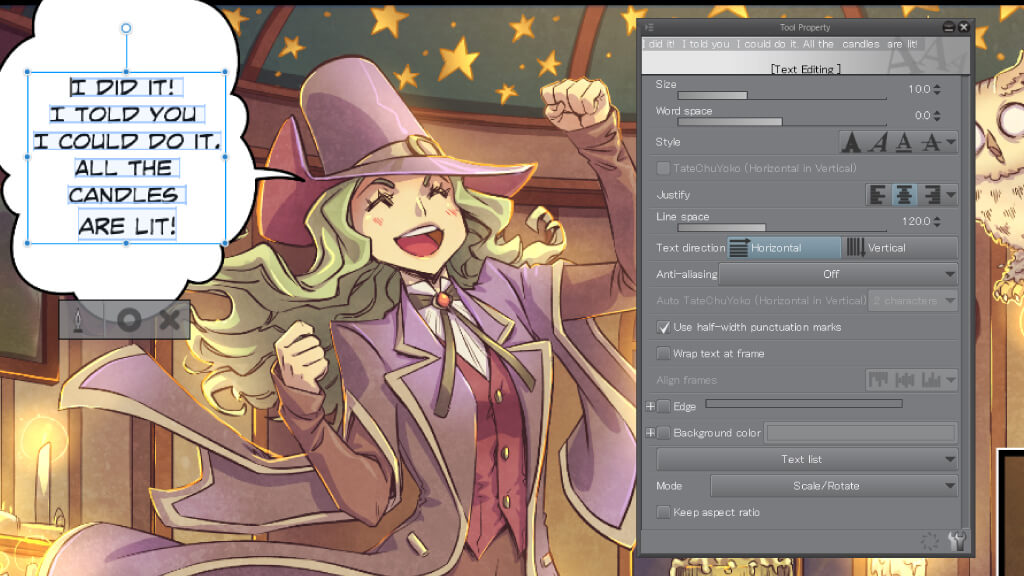This screenshot has height=576, width=1024.
Task: Confirm text edit with the circle icon
Action: (128, 320)
